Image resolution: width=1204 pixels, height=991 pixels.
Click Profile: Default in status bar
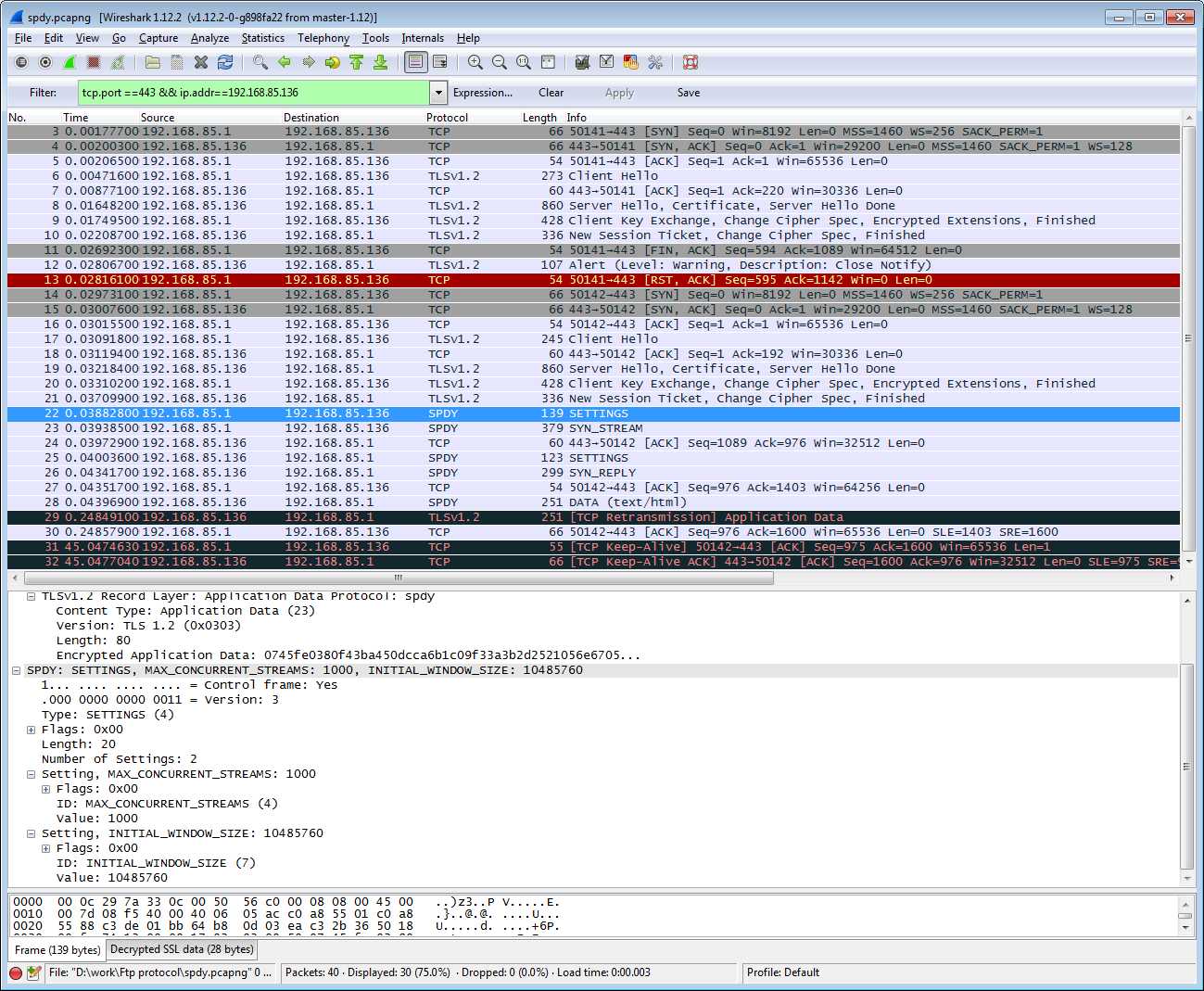click(783, 972)
